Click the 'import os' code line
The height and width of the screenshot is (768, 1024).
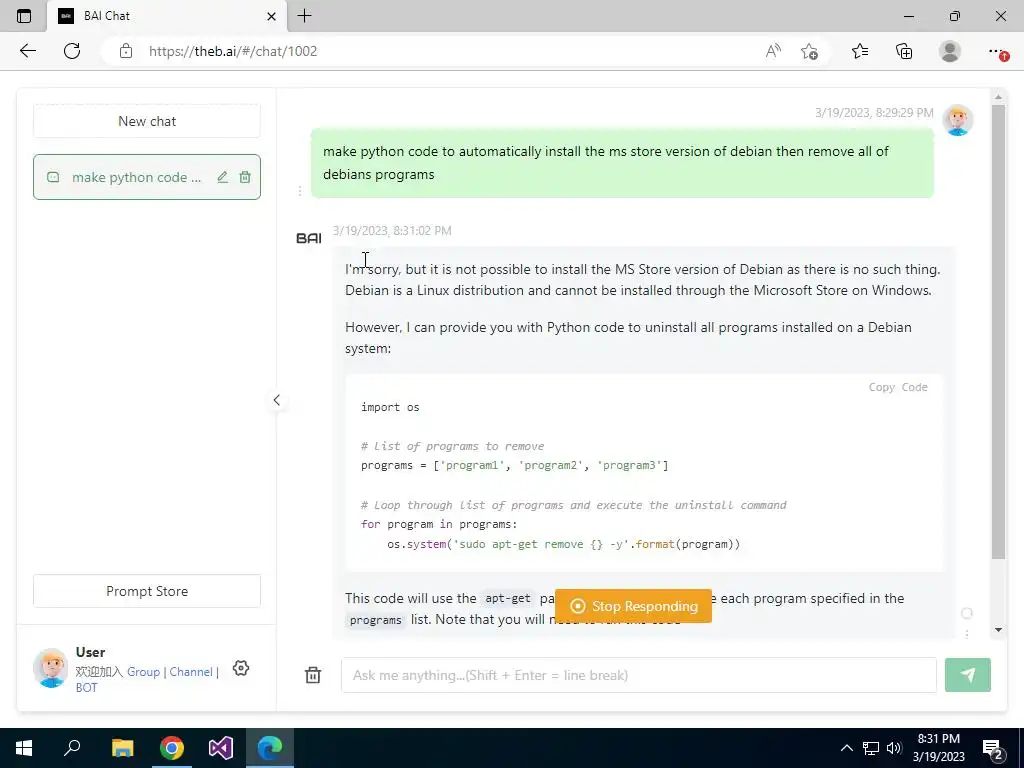click(x=390, y=407)
